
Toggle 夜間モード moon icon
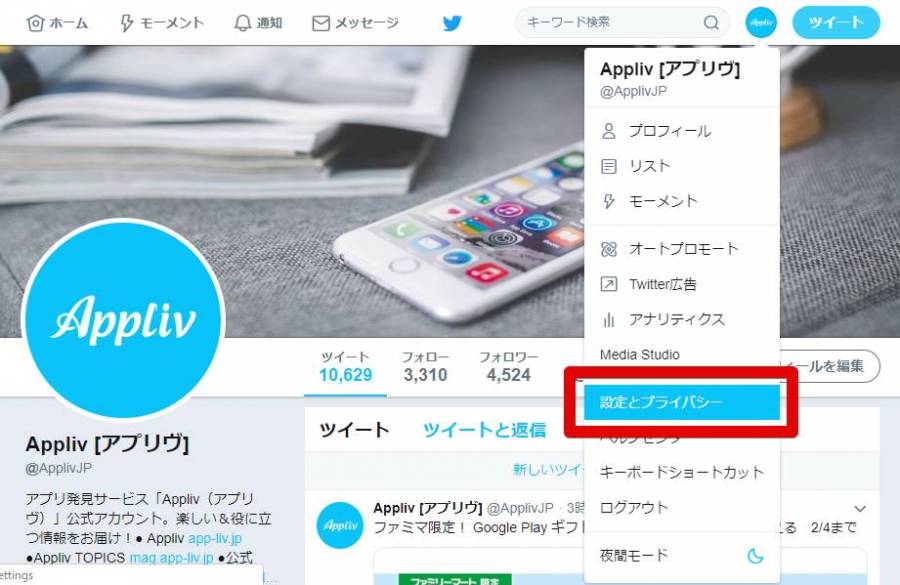pos(755,555)
